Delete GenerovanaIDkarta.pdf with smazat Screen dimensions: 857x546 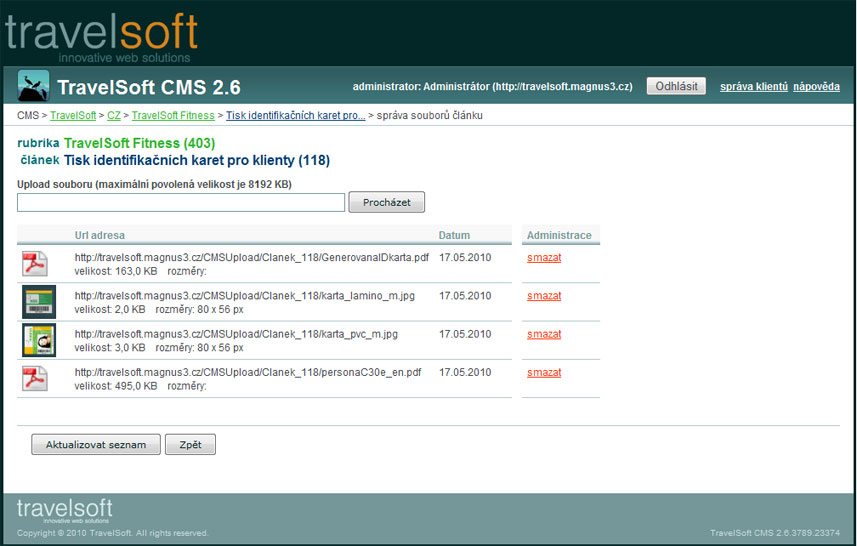pyautogui.click(x=544, y=257)
